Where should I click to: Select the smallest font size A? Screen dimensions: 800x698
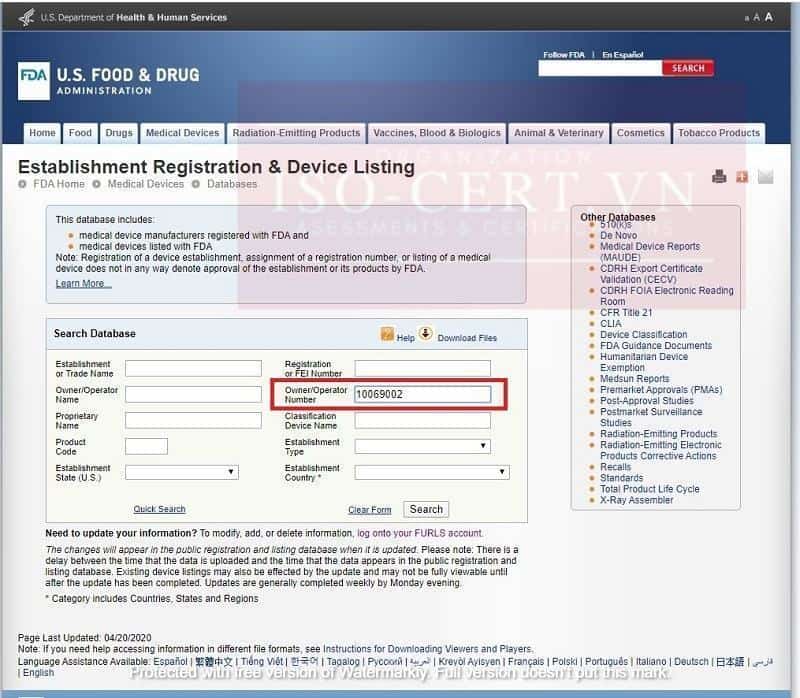click(746, 18)
